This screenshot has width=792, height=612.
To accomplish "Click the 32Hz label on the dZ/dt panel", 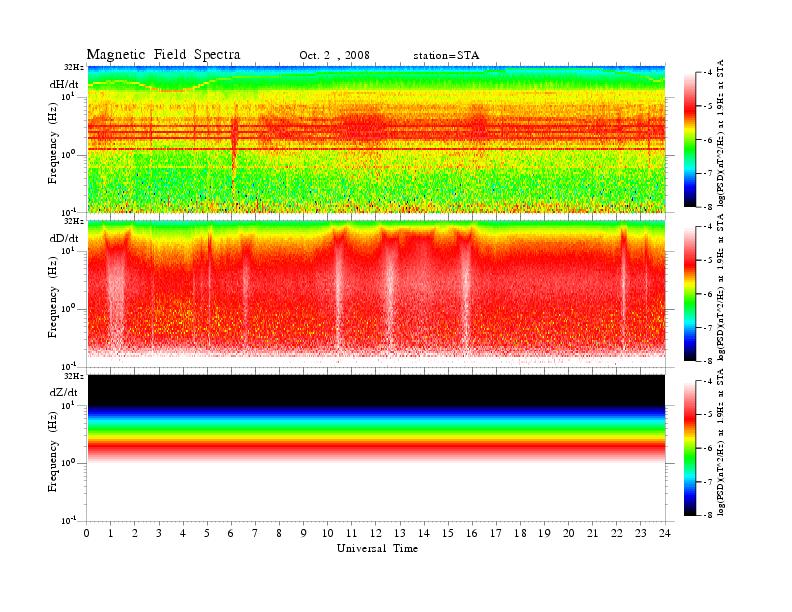I will click(x=74, y=376).
